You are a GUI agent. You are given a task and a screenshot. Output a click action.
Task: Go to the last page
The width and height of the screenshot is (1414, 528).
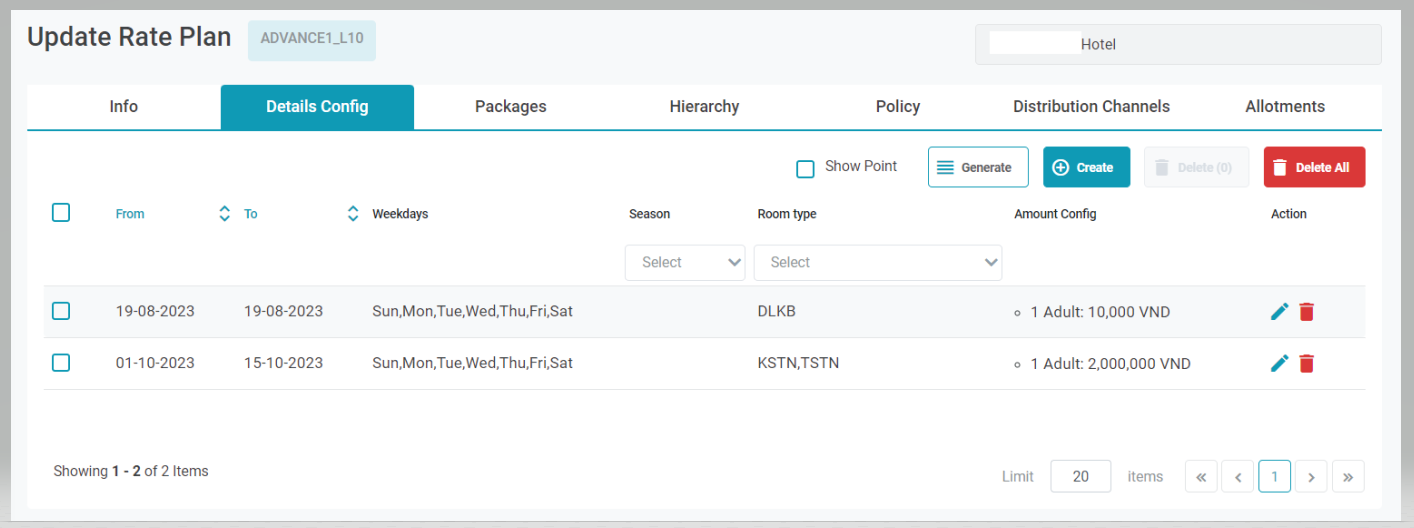(x=1347, y=477)
